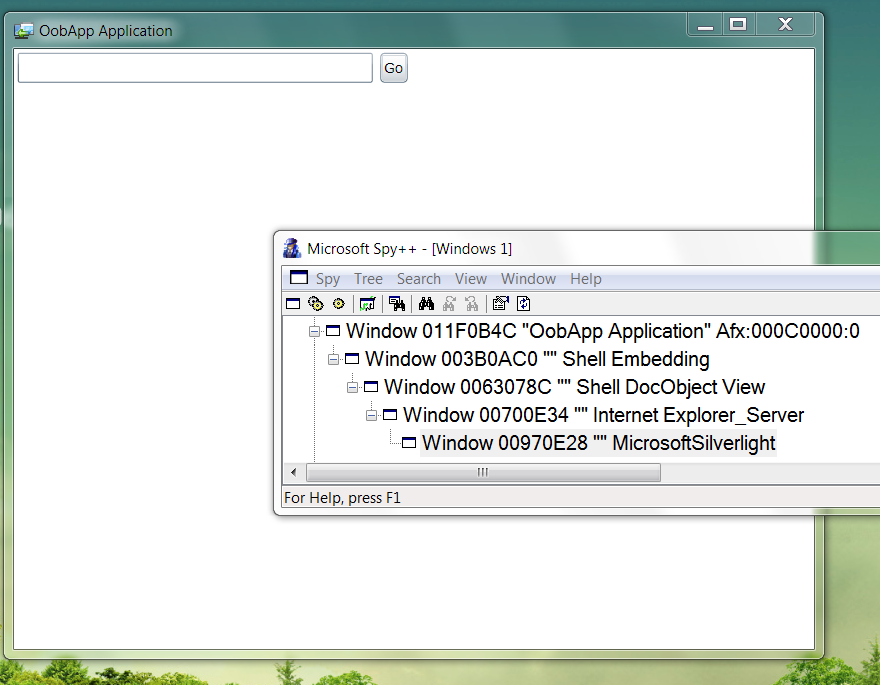This screenshot has width=880, height=685.
Task: Click the Spy++ title bar application icon
Action: (292, 248)
